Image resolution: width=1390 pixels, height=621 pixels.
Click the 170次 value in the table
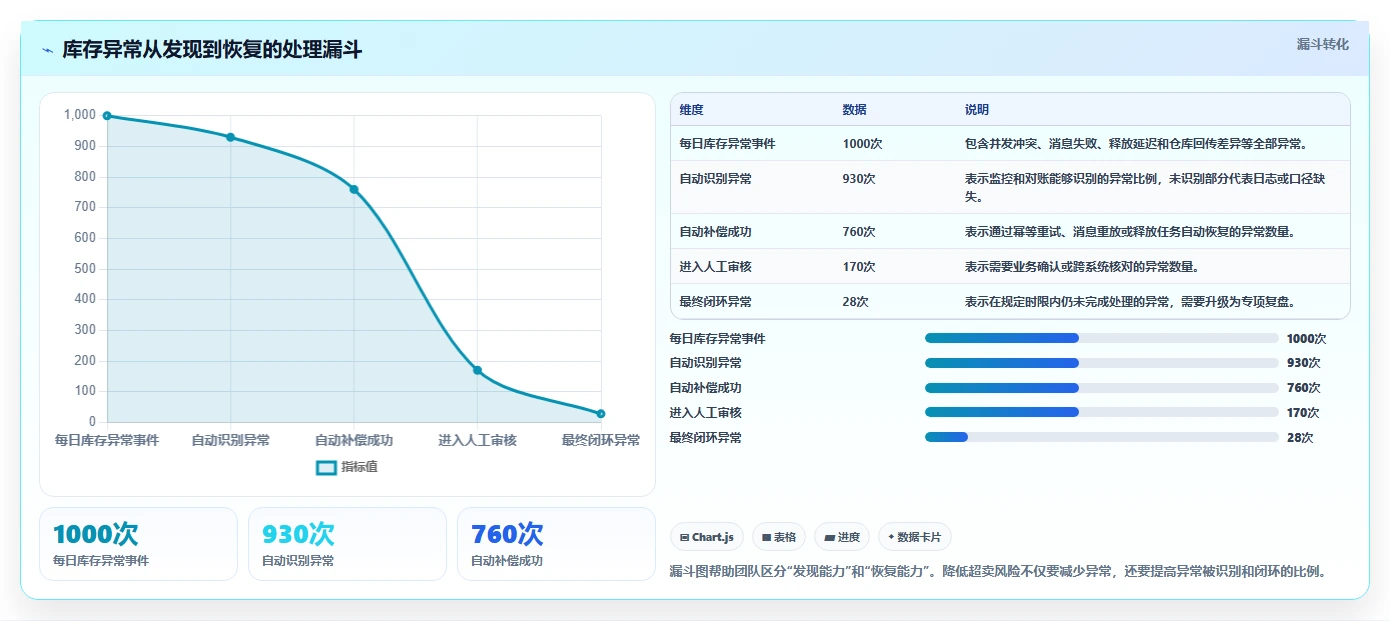859,267
